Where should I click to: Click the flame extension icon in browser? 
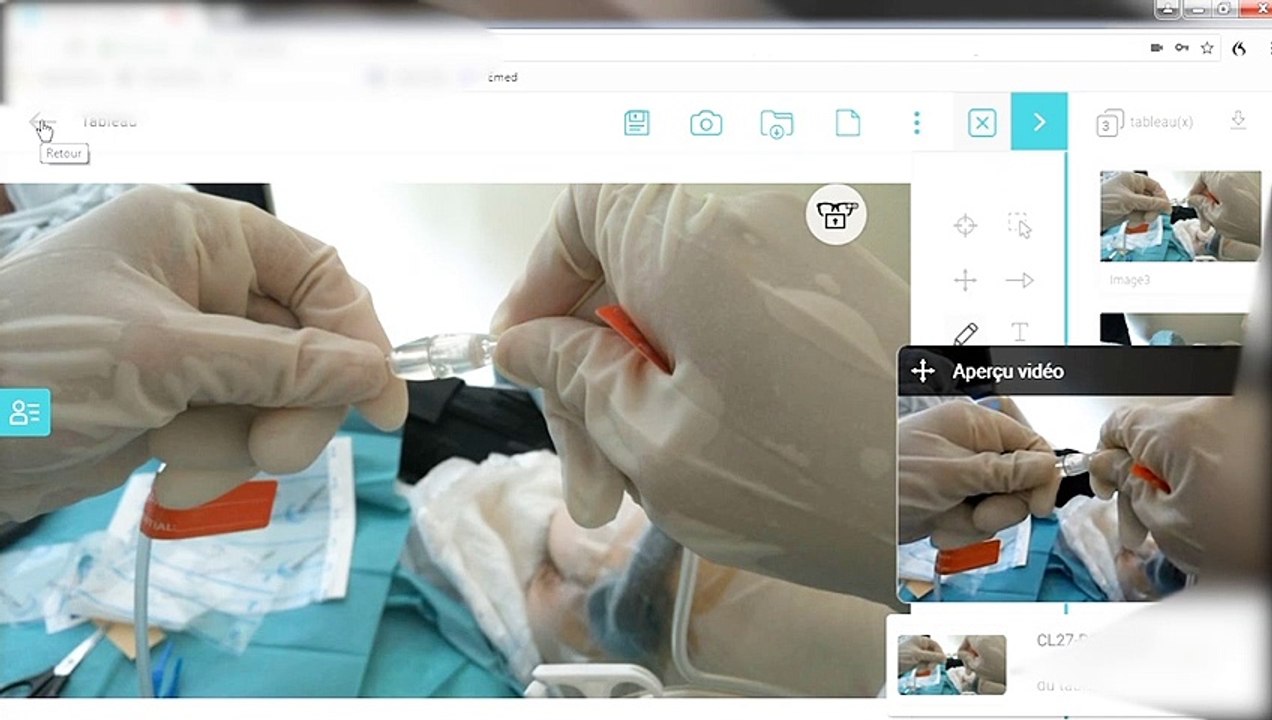[1239, 48]
